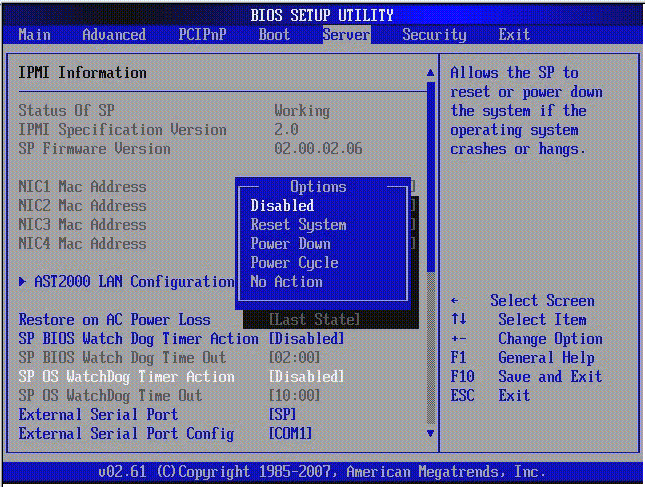Image resolution: width=645 pixels, height=487 pixels.
Task: Go to the Boot tab
Action: click(x=274, y=35)
